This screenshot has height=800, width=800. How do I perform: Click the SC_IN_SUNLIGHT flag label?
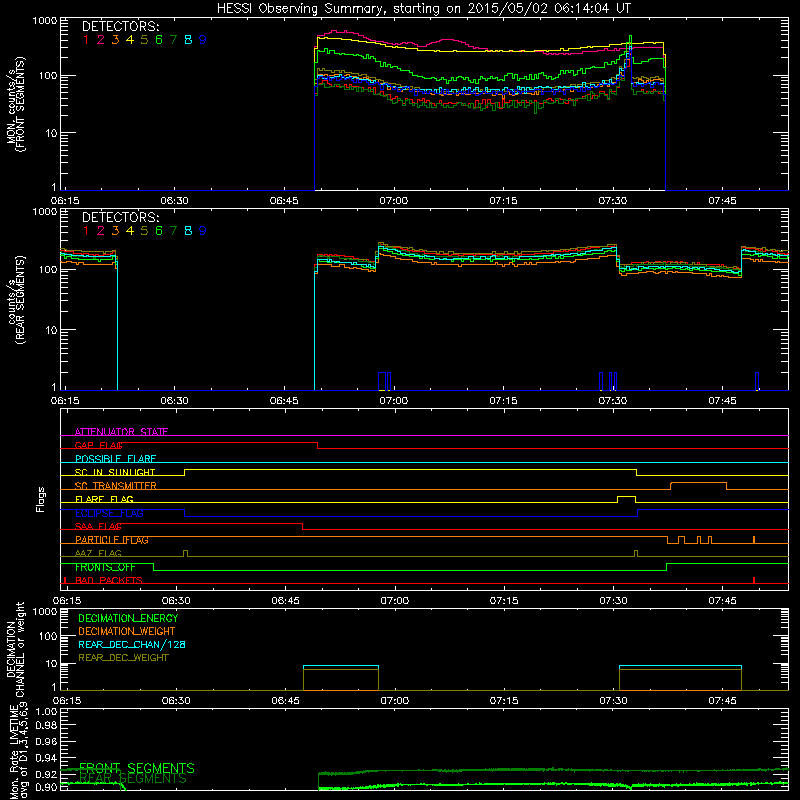115,472
